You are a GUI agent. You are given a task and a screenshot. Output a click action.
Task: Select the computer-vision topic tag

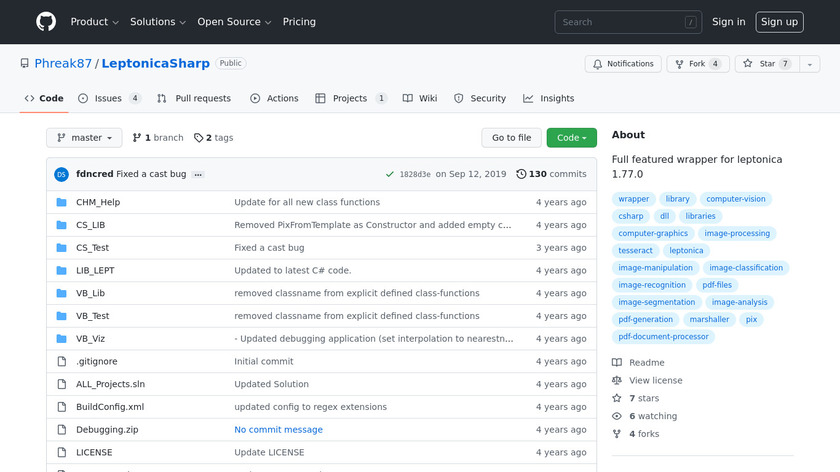pyautogui.click(x=736, y=199)
